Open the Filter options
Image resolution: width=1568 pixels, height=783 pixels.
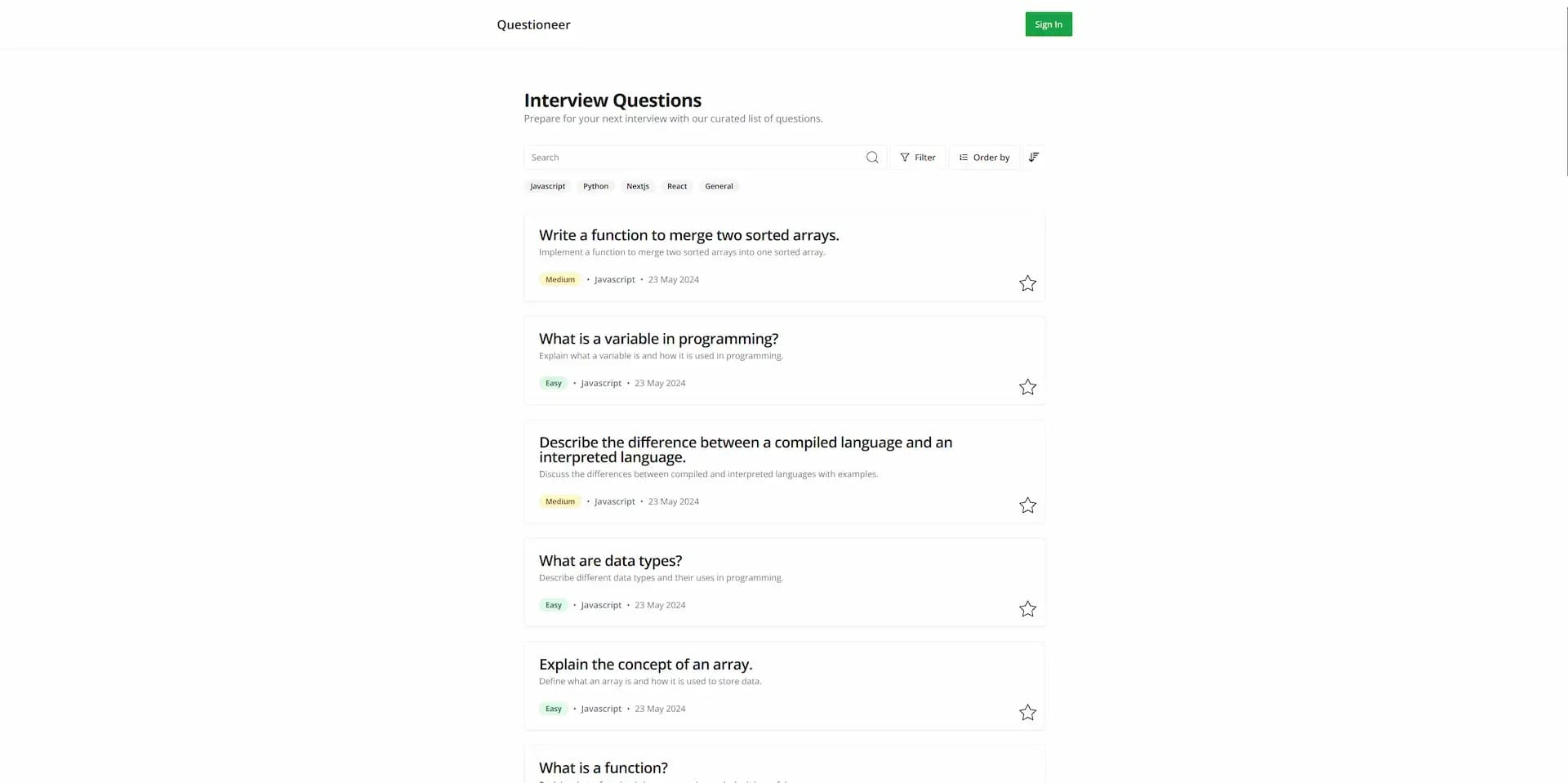pos(918,158)
